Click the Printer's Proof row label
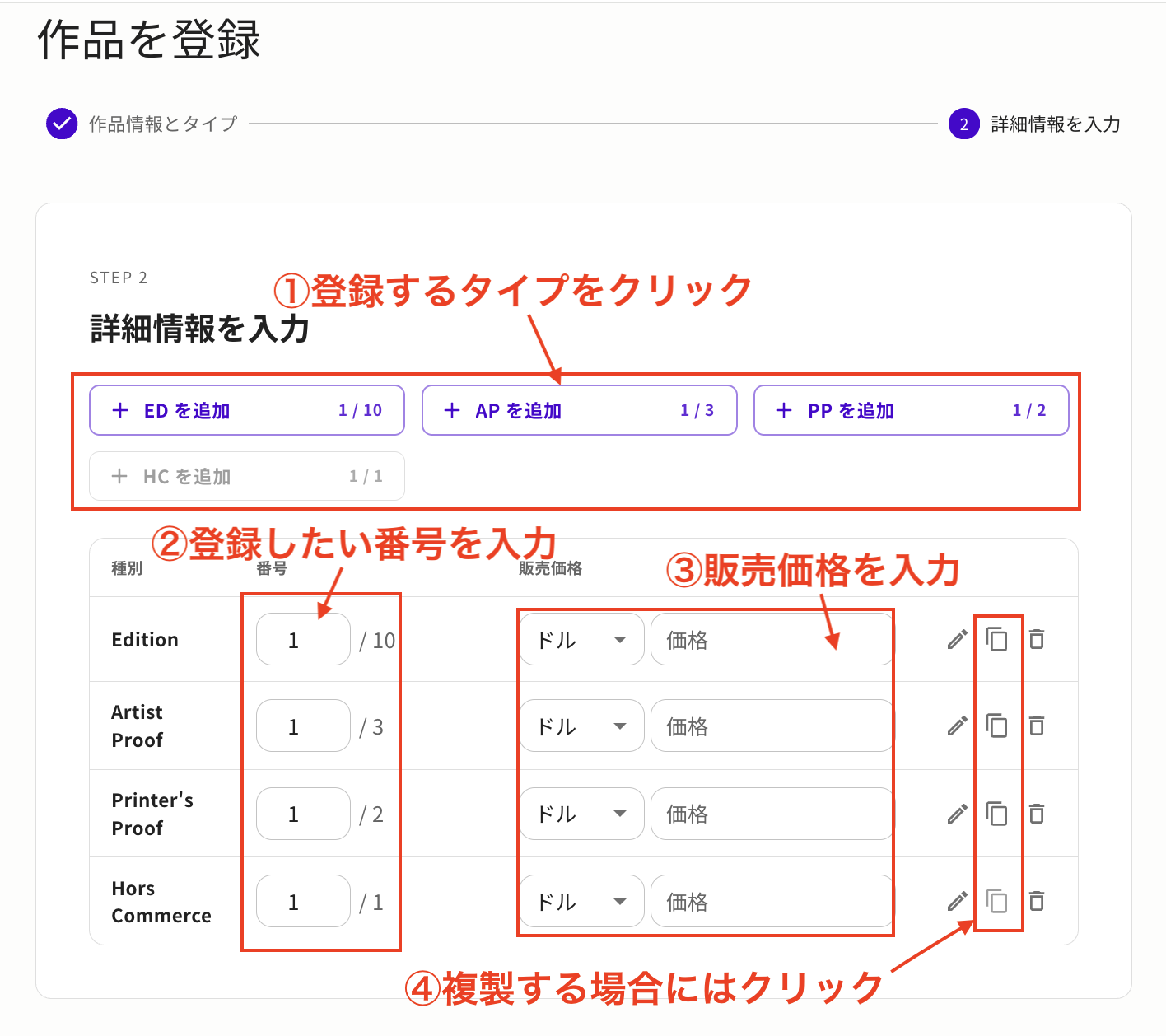 click(152, 814)
